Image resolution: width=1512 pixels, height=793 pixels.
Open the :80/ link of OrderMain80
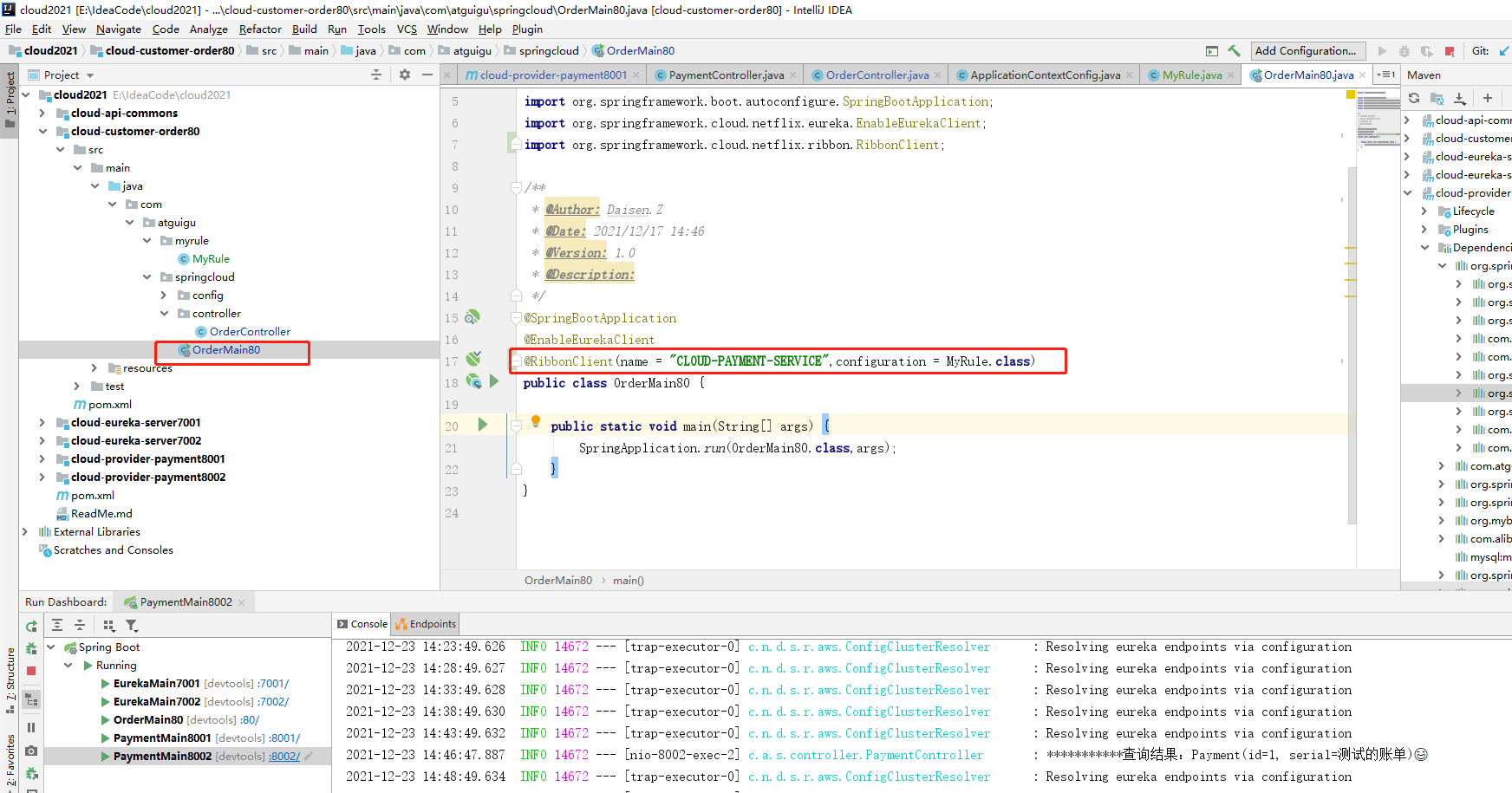click(250, 720)
